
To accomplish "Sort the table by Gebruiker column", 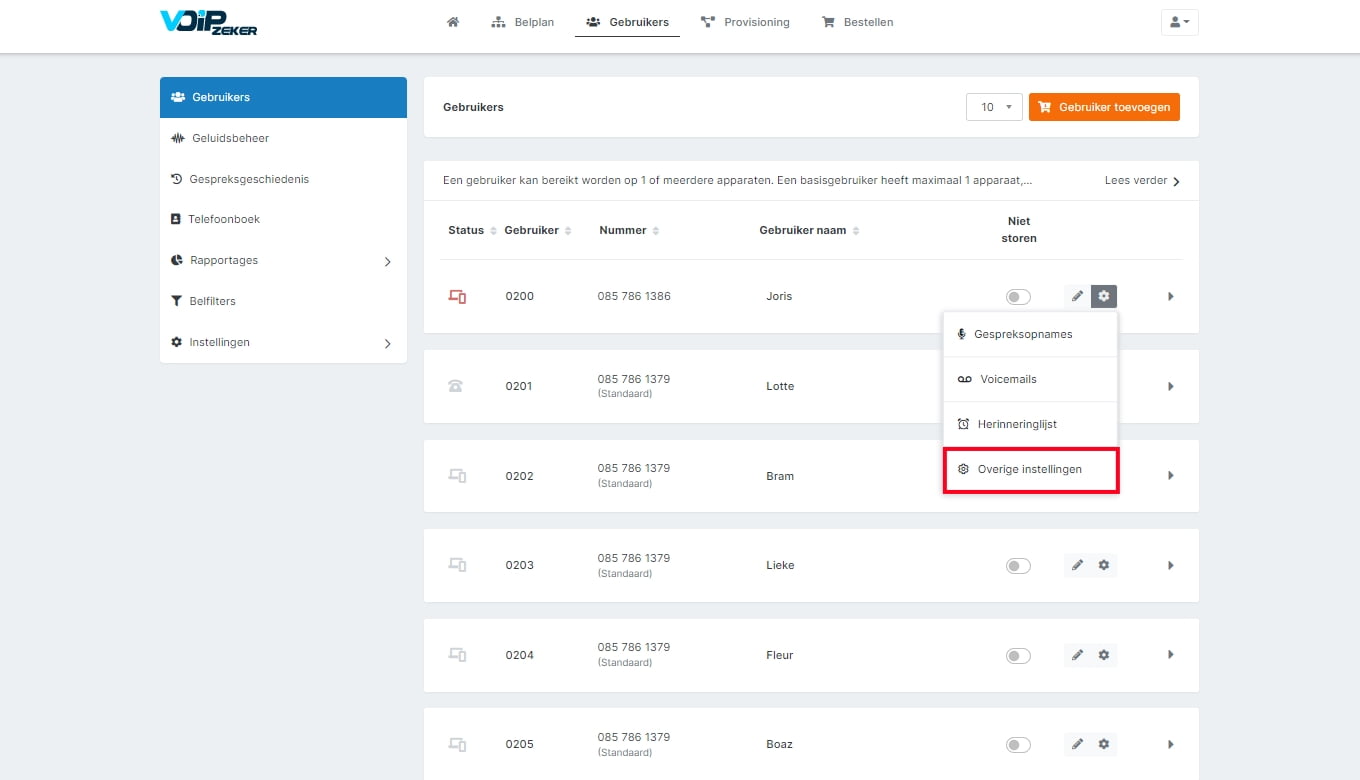I will (538, 230).
